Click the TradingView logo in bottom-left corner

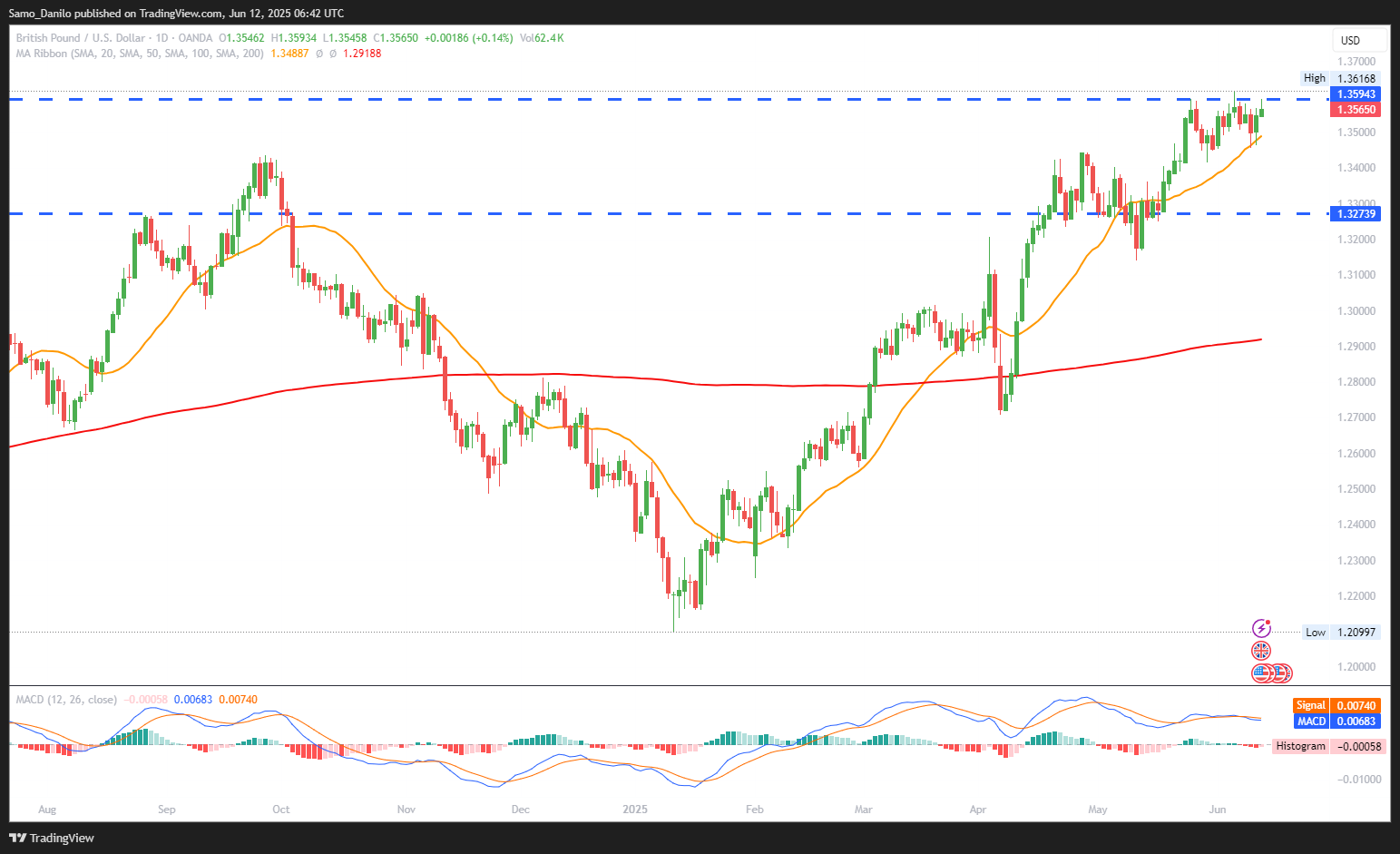coord(52,838)
